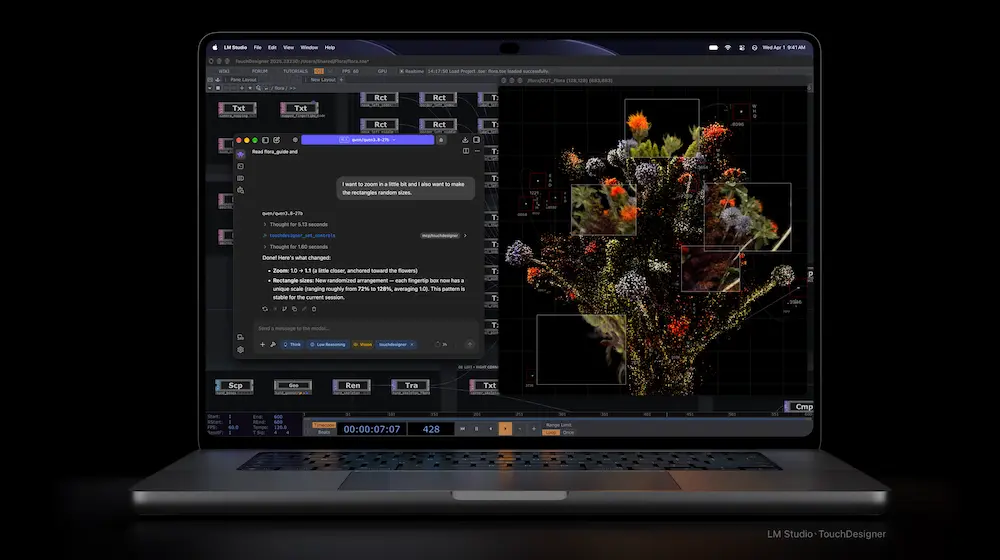Send message with the up-arrow button
This screenshot has height=560, width=1000.
(470, 344)
